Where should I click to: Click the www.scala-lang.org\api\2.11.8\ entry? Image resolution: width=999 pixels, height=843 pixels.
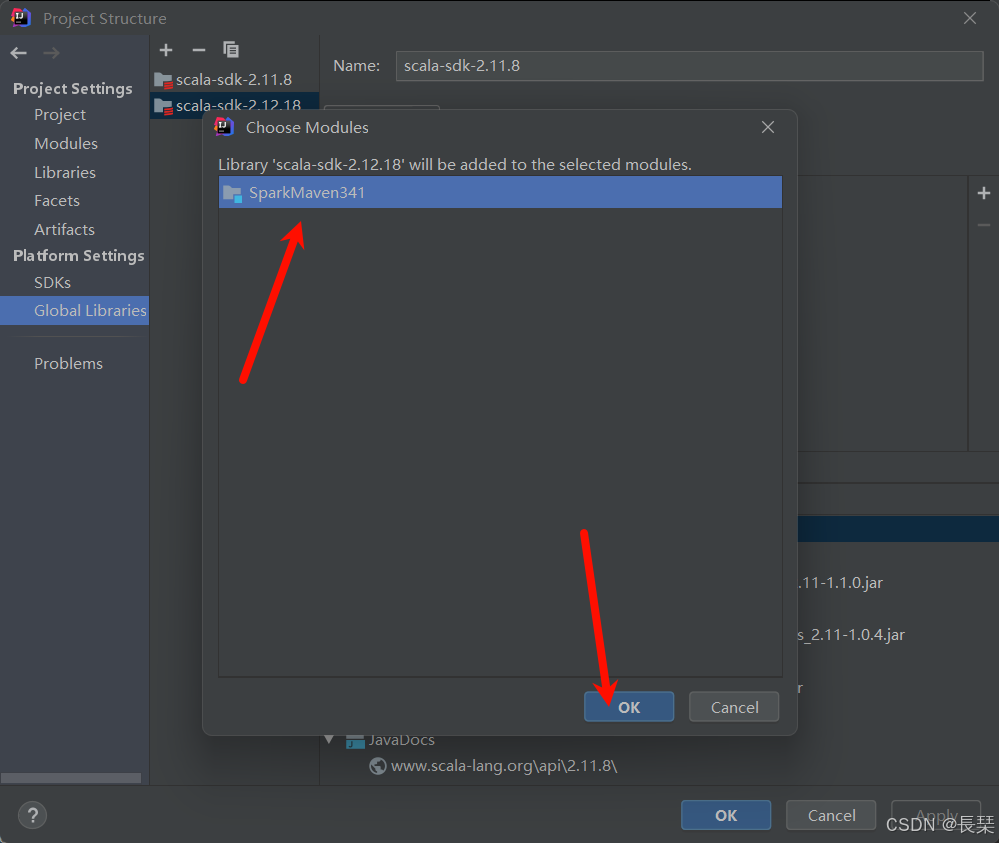[504, 765]
